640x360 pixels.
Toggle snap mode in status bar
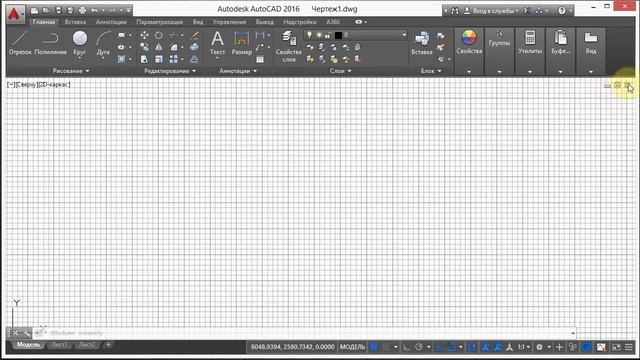(386, 347)
